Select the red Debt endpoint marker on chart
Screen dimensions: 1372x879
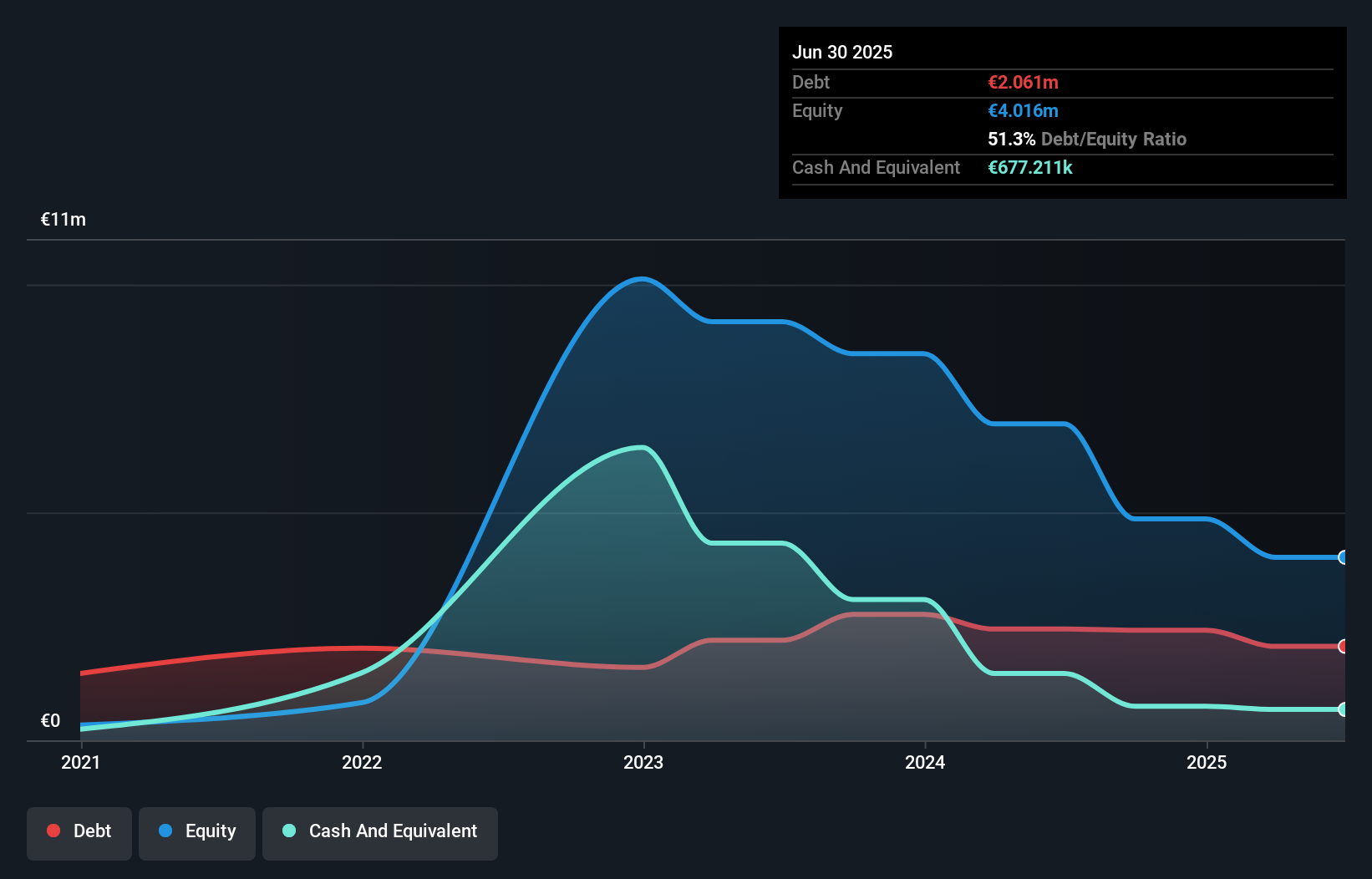point(1342,647)
